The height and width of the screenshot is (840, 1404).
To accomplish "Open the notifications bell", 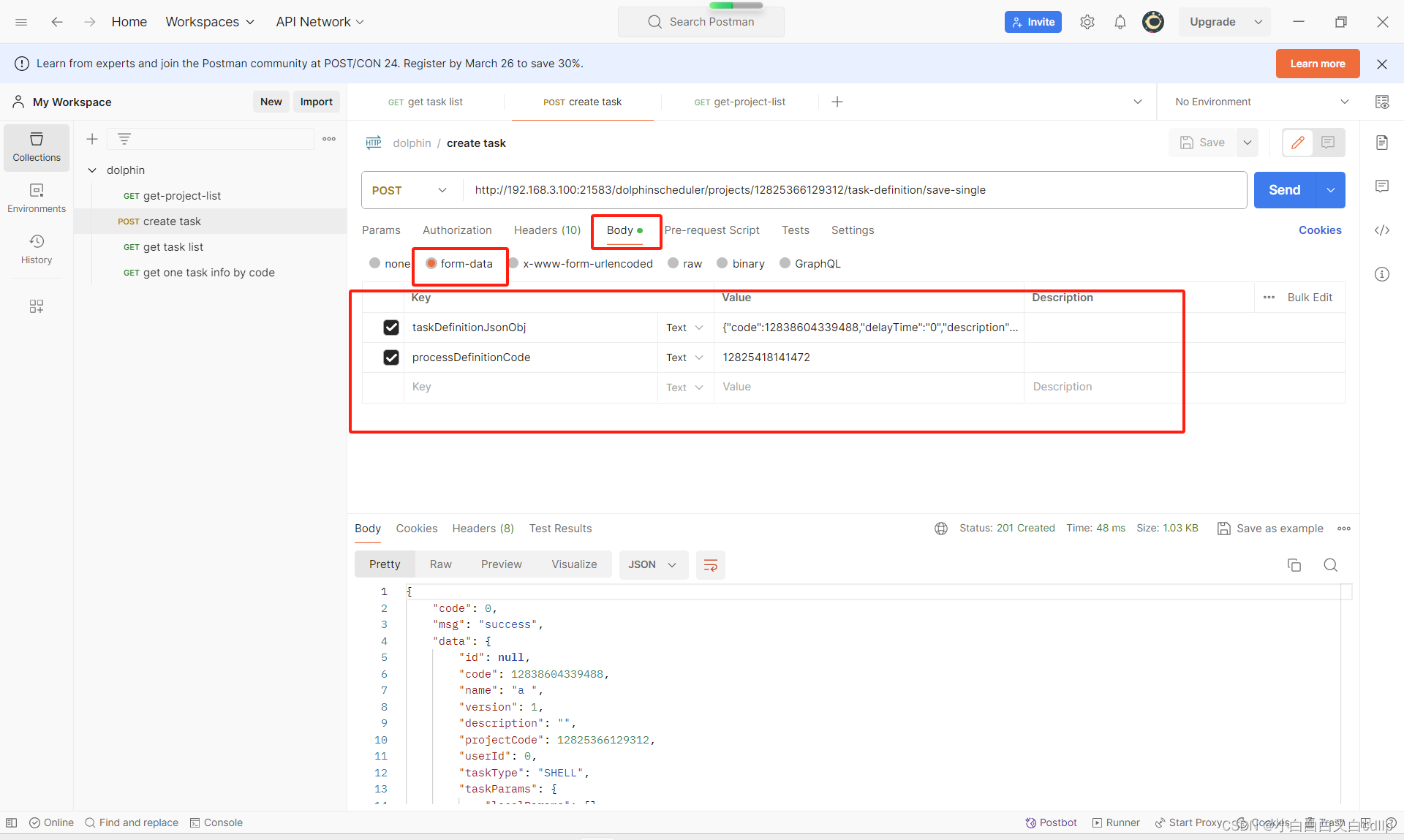I will click(x=1120, y=22).
